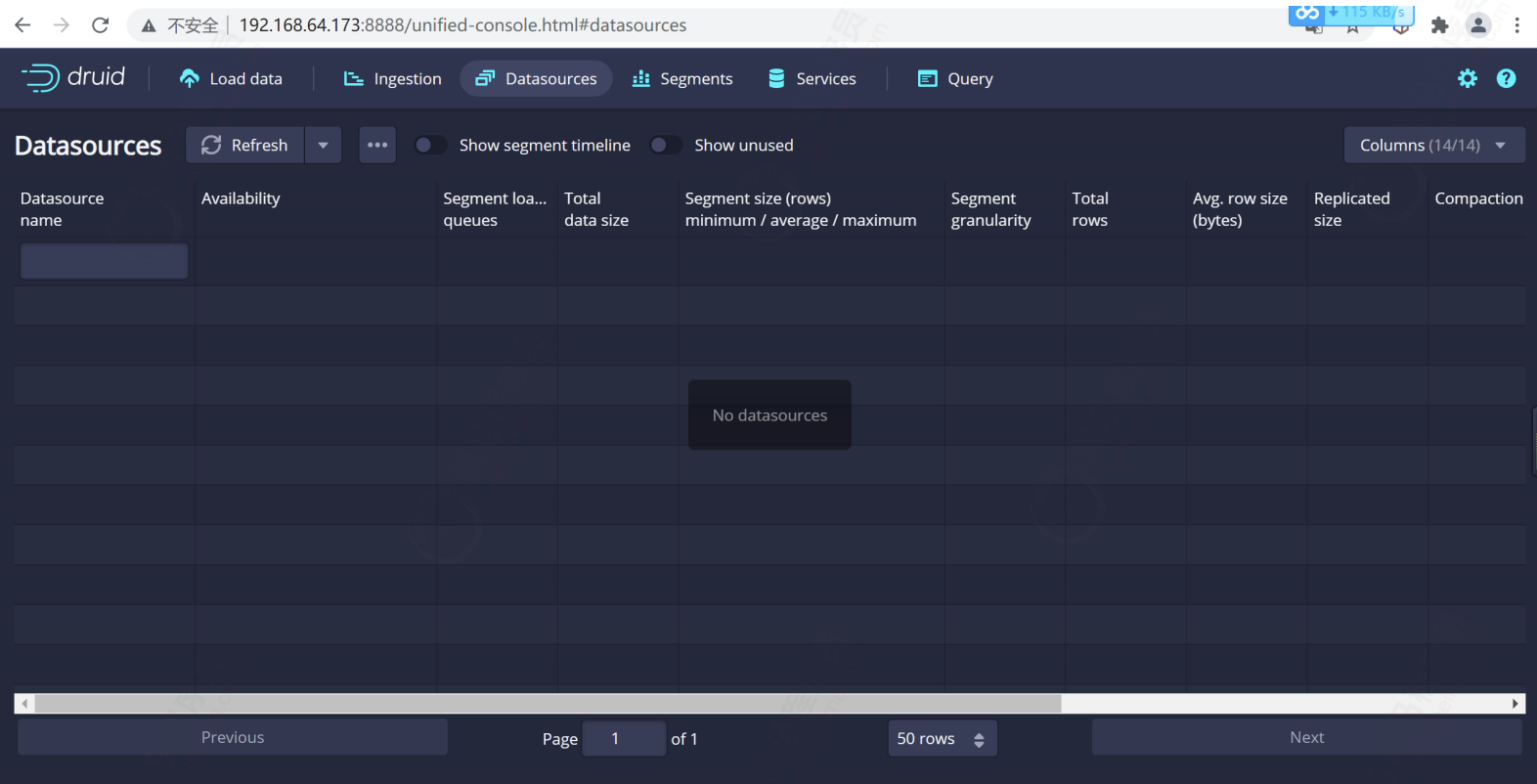Open the Load data view
The height and width of the screenshot is (784, 1537).
231,78
